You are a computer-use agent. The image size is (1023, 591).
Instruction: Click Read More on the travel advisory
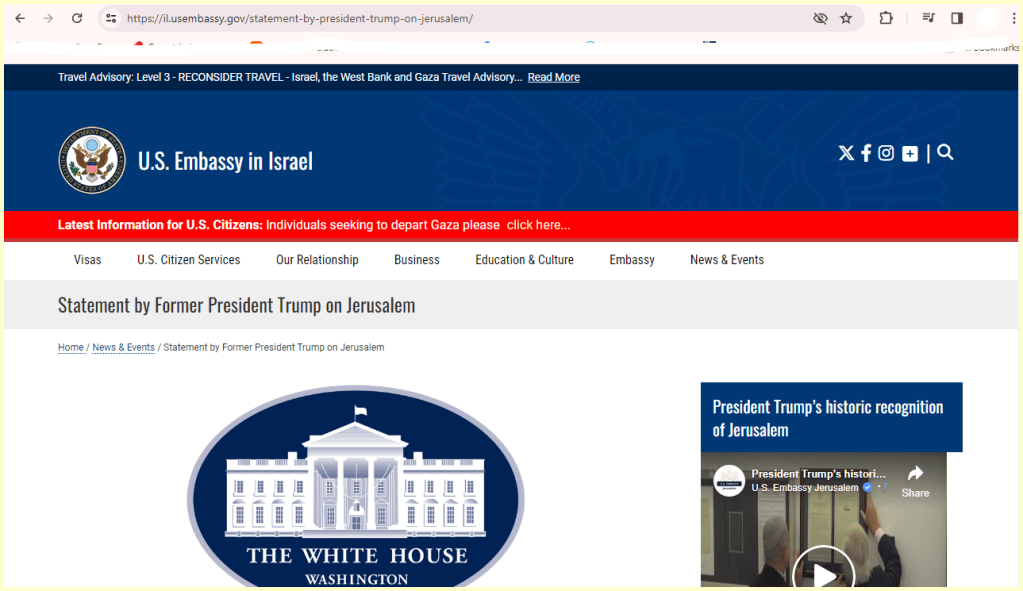point(553,77)
